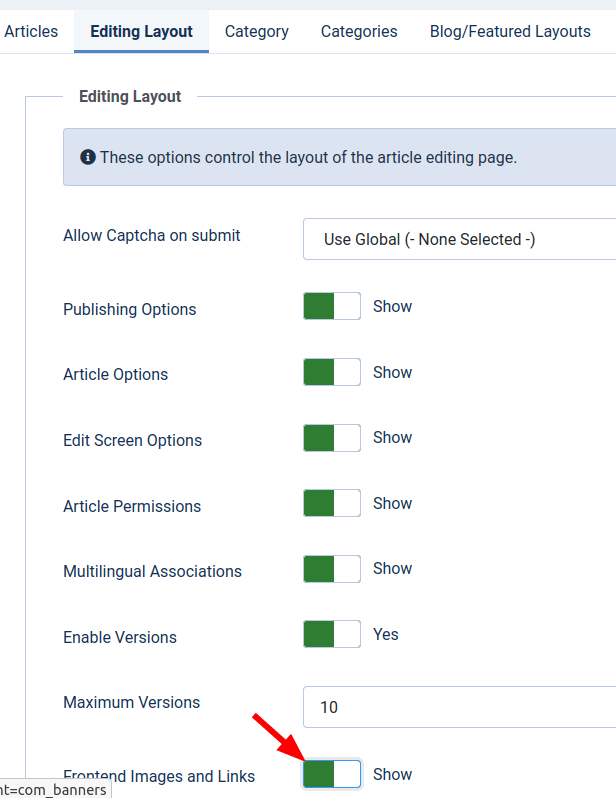This screenshot has height=798, width=616.
Task: Click the info icon in the notice
Action: tap(88, 157)
